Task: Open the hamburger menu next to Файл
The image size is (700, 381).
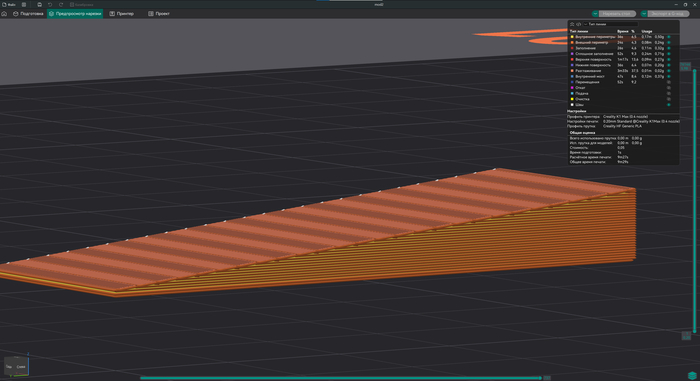Action: click(24, 4)
